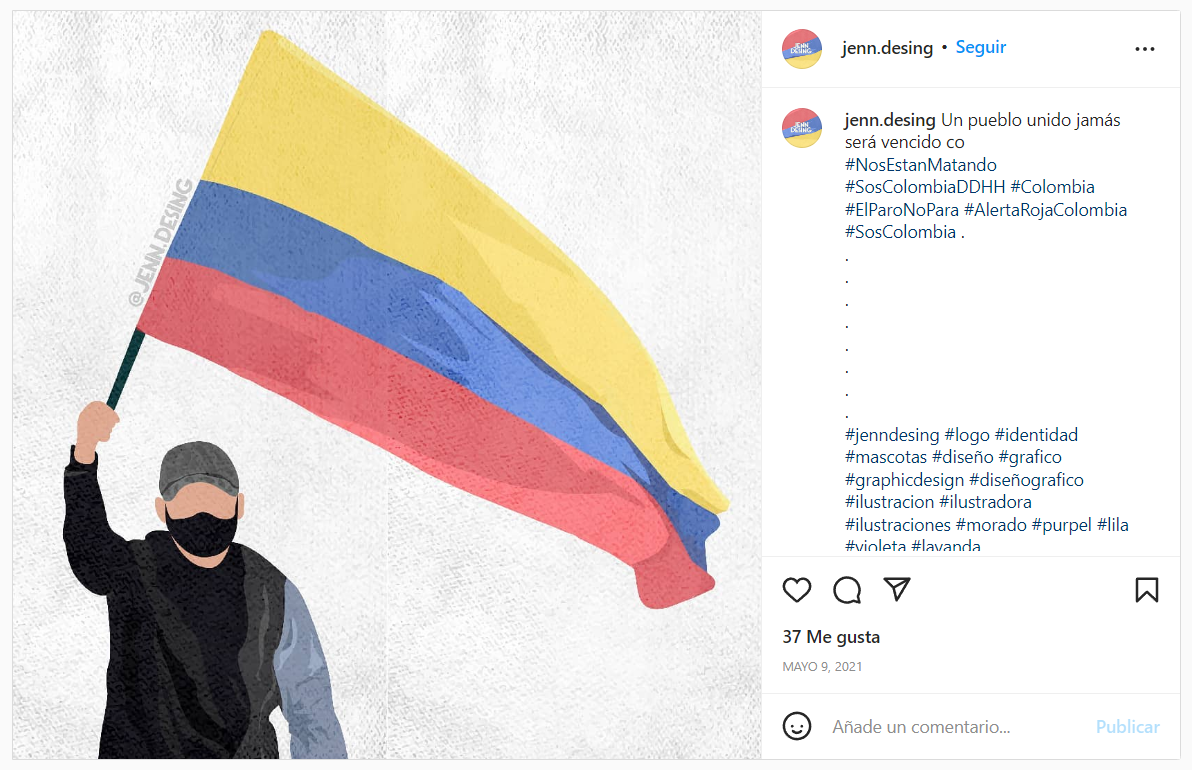
Task: Like the post with the heart icon
Action: click(x=797, y=590)
